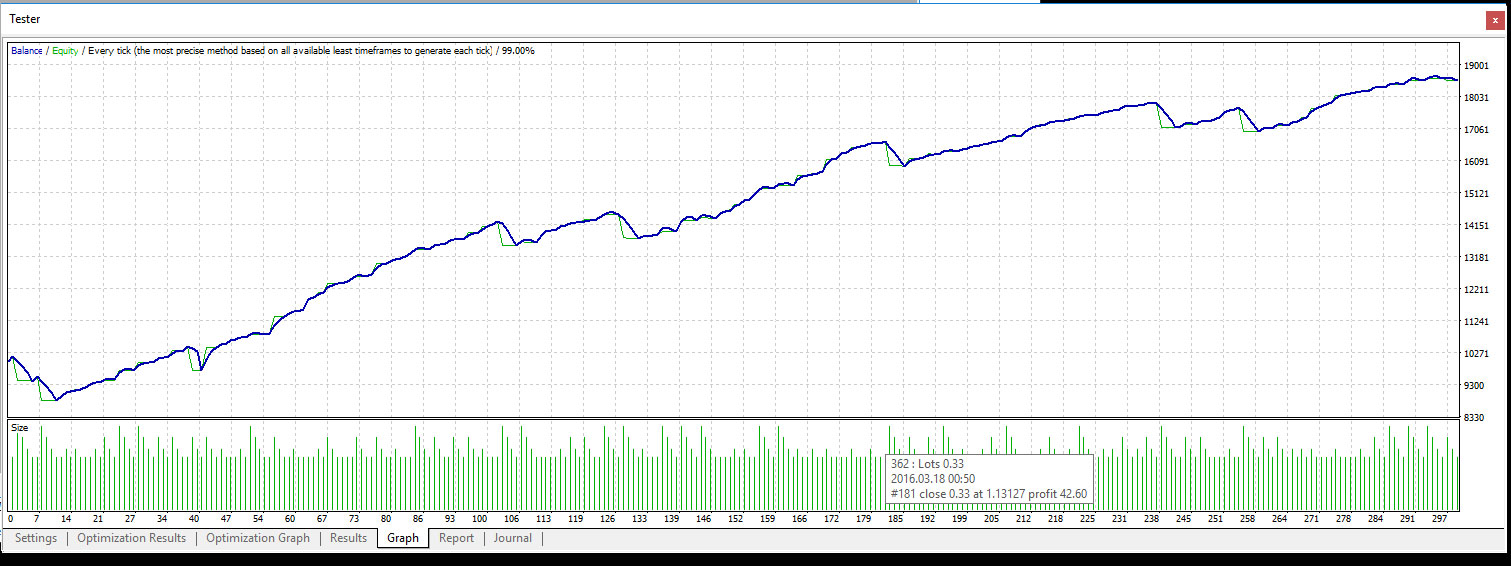
Task: Click trade number 166 on the bottom axis
Action: (799, 519)
